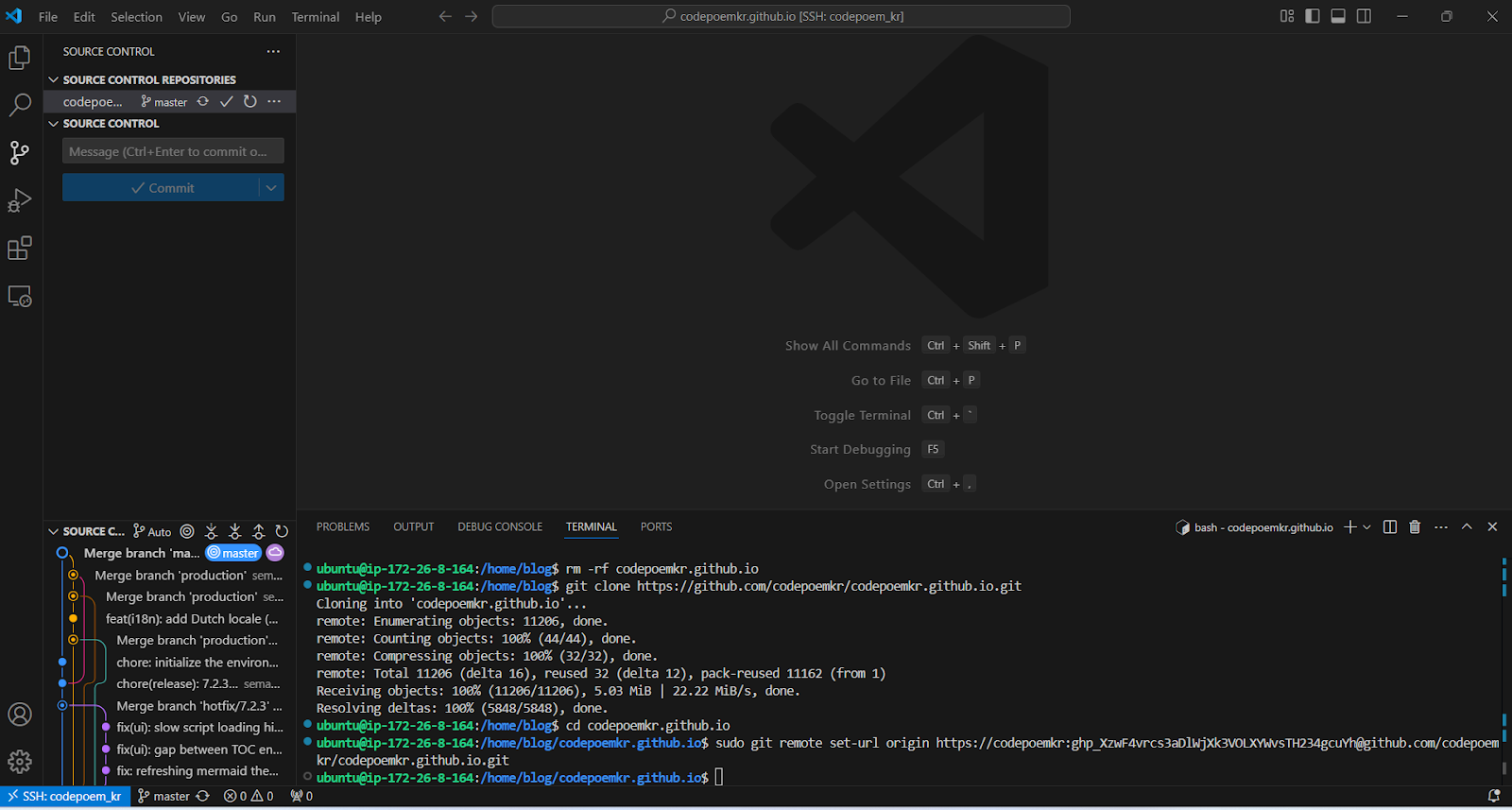Viewport: 1512px width, 810px height.
Task: Go back with the left arrow
Action: (445, 16)
